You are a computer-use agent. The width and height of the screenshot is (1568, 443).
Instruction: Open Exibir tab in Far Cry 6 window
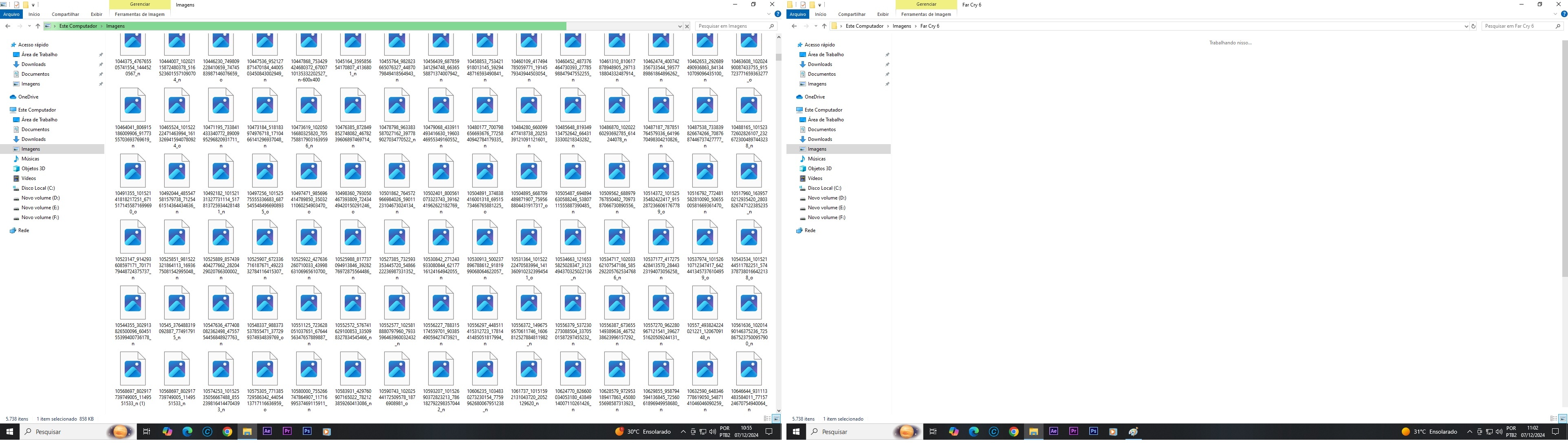click(883, 14)
